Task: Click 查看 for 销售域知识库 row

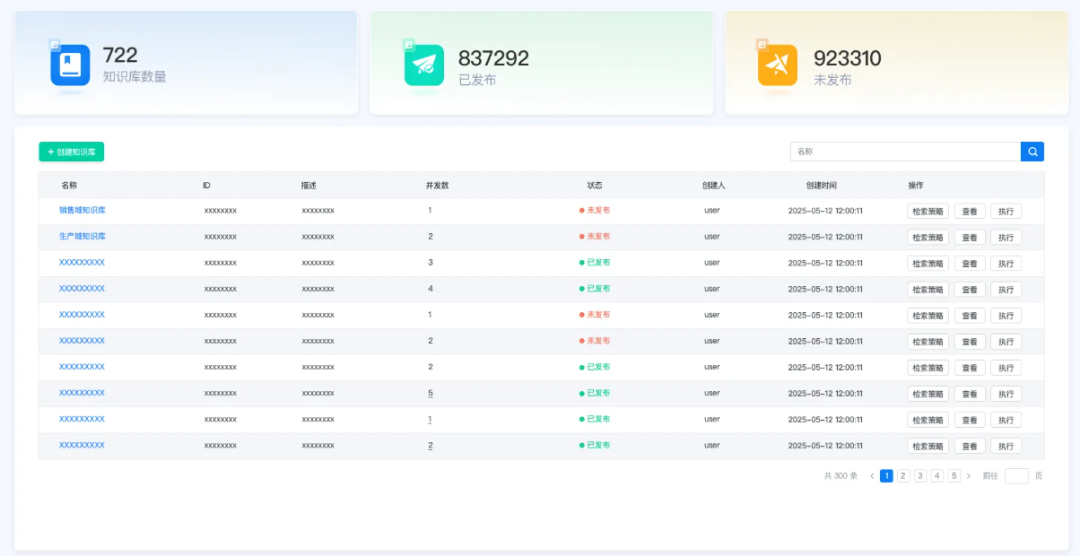Action: click(970, 212)
